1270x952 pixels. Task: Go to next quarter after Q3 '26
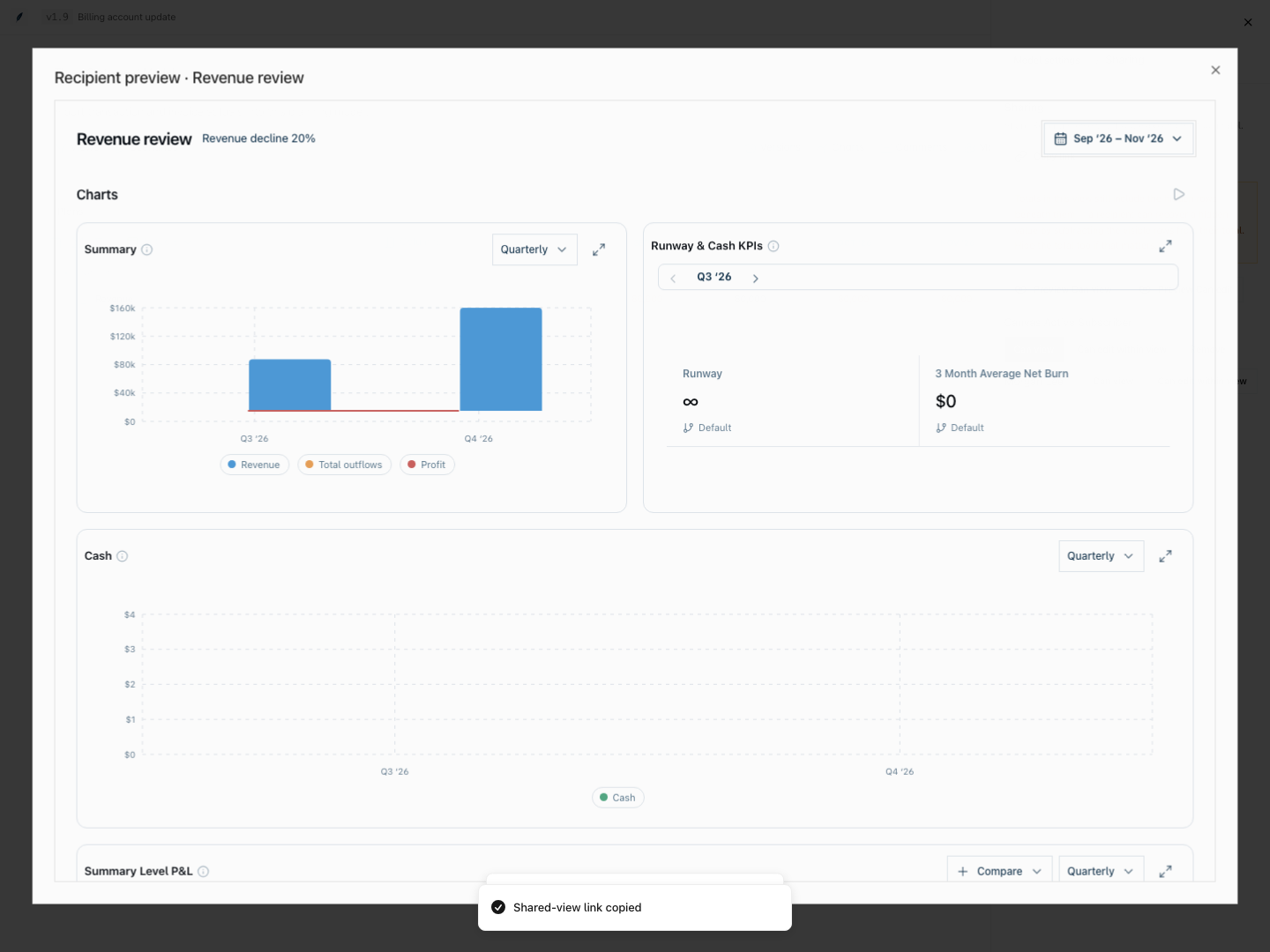756,278
